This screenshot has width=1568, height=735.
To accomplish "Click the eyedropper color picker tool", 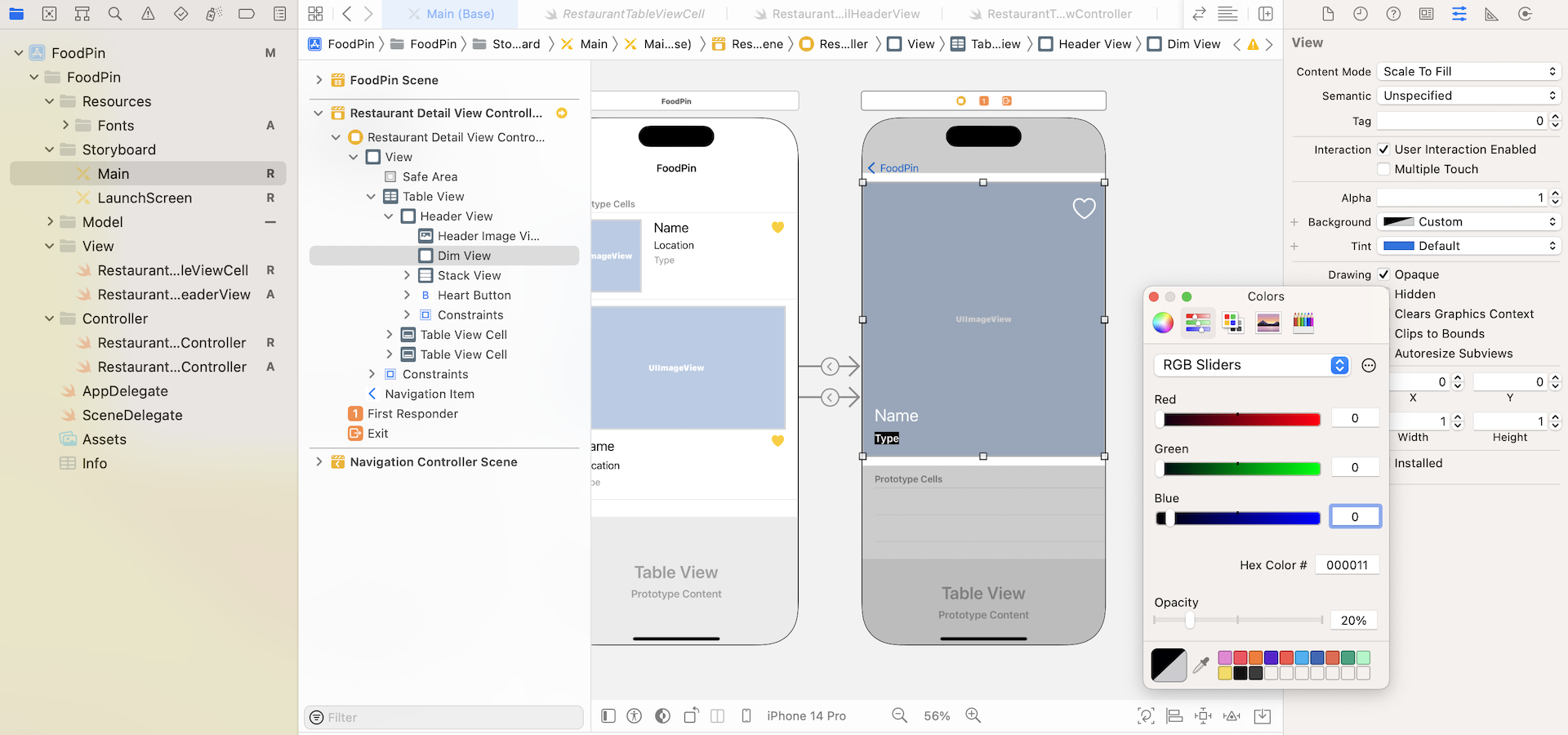I will coord(1200,666).
